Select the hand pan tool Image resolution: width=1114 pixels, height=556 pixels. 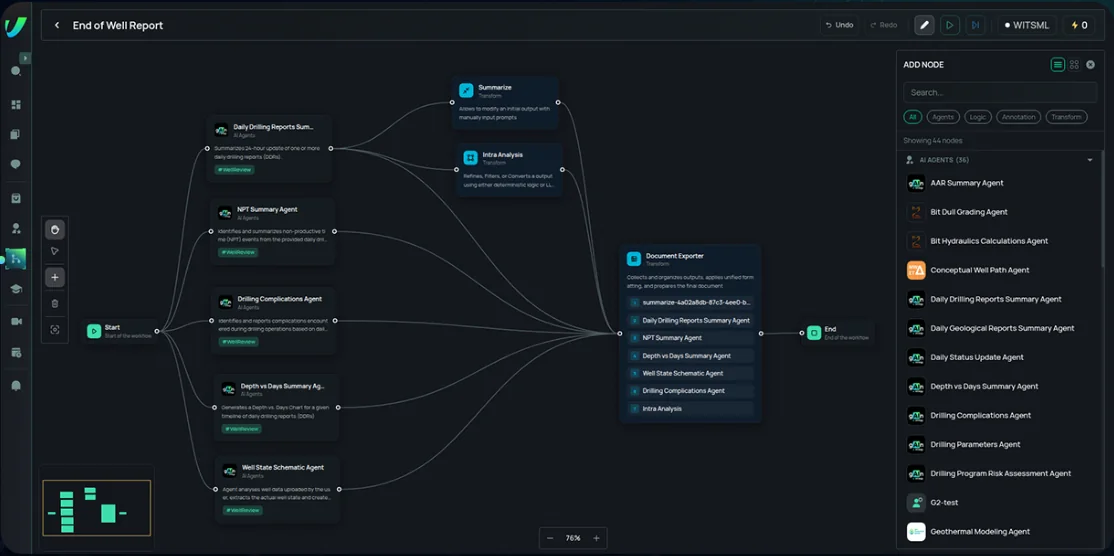click(55, 229)
